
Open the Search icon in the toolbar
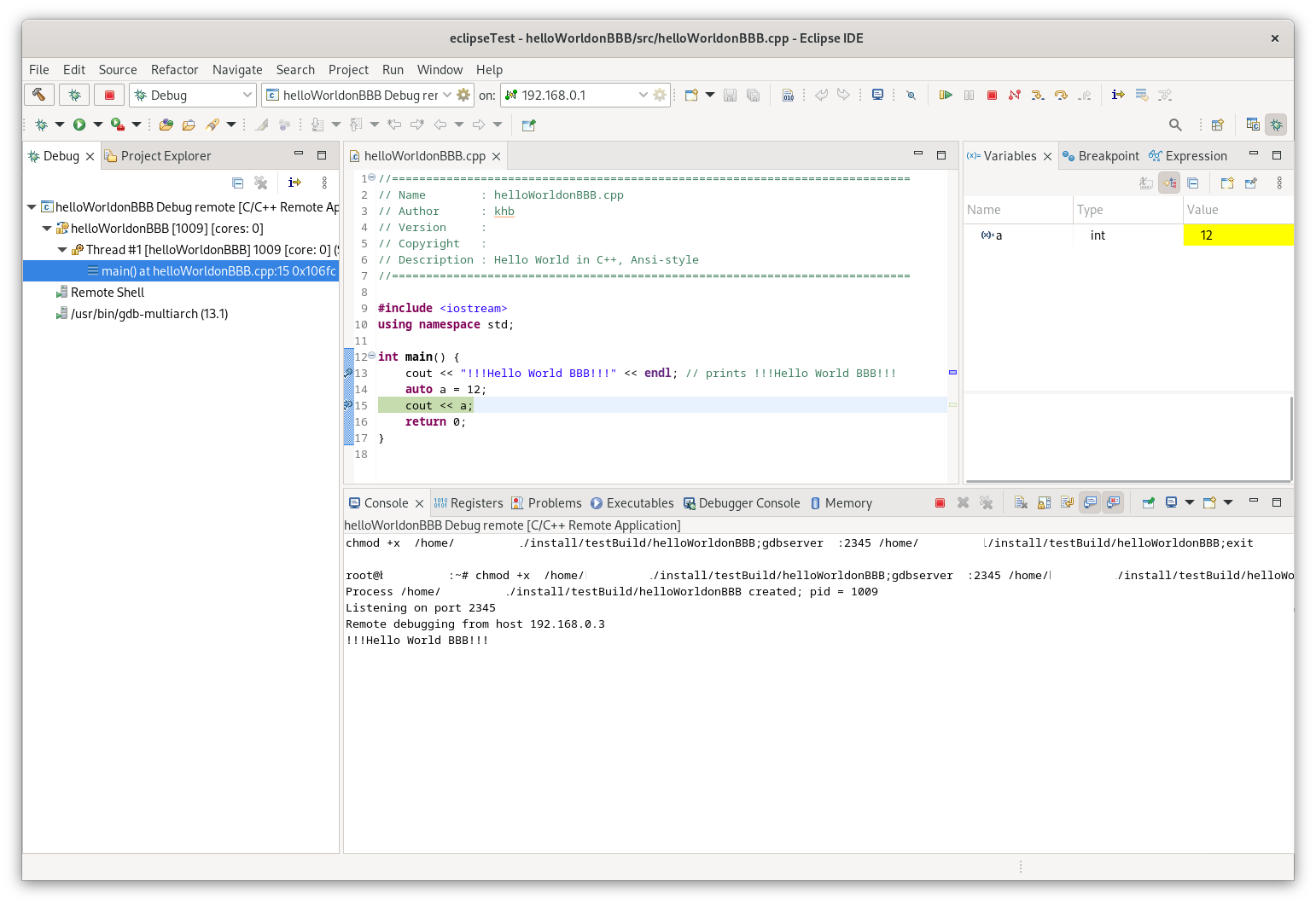[x=1175, y=125]
